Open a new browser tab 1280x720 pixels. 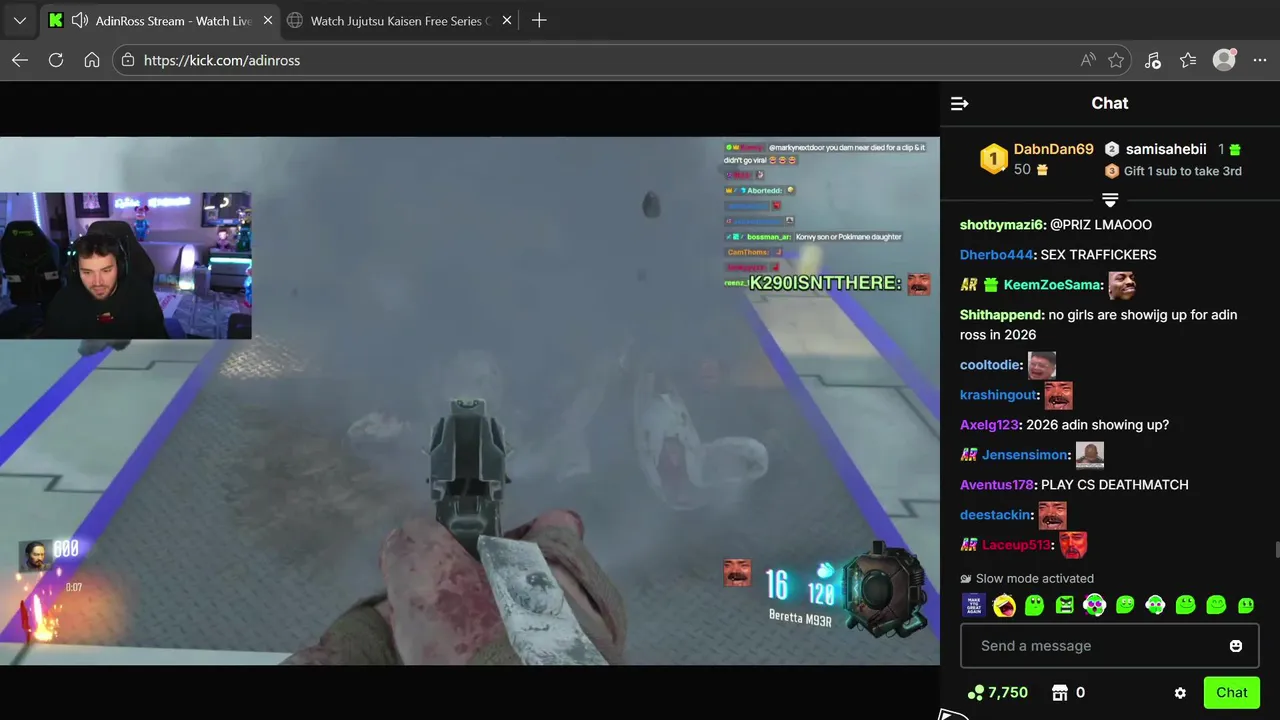[539, 20]
